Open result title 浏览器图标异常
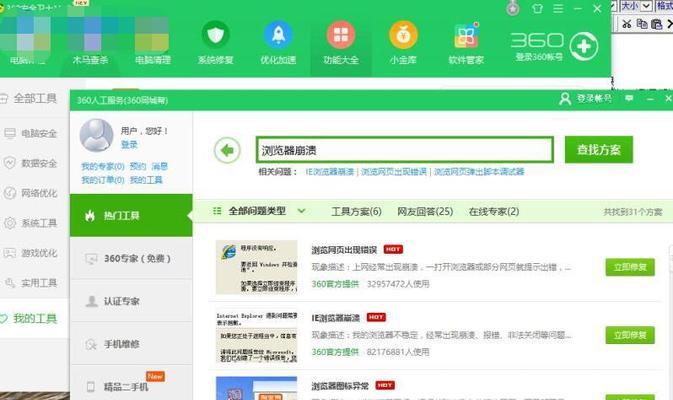Viewport: 673px width, 400px height. pos(340,386)
